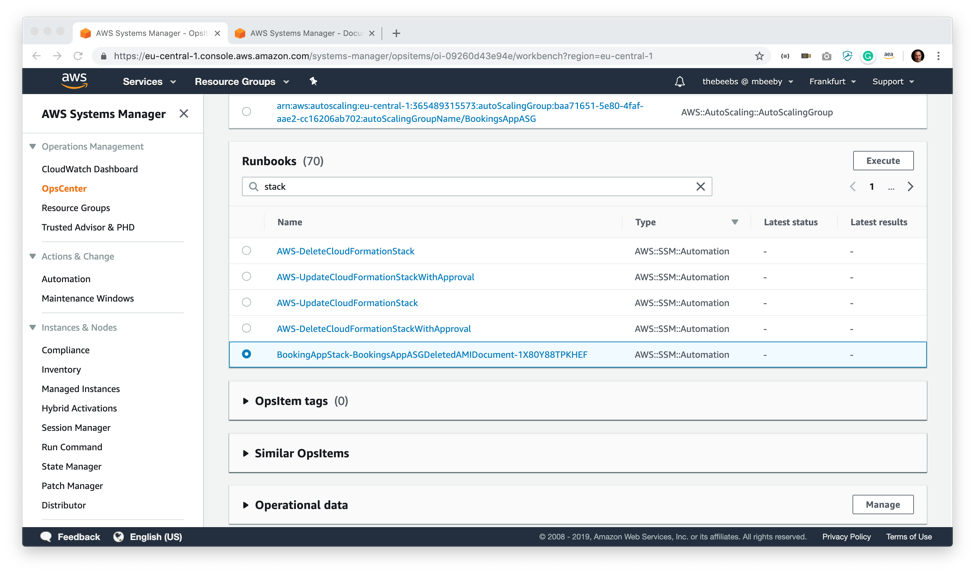974x572 pixels.
Task: Open AWS-DeleteCloudFormationStack runbook link
Action: [x=345, y=251]
